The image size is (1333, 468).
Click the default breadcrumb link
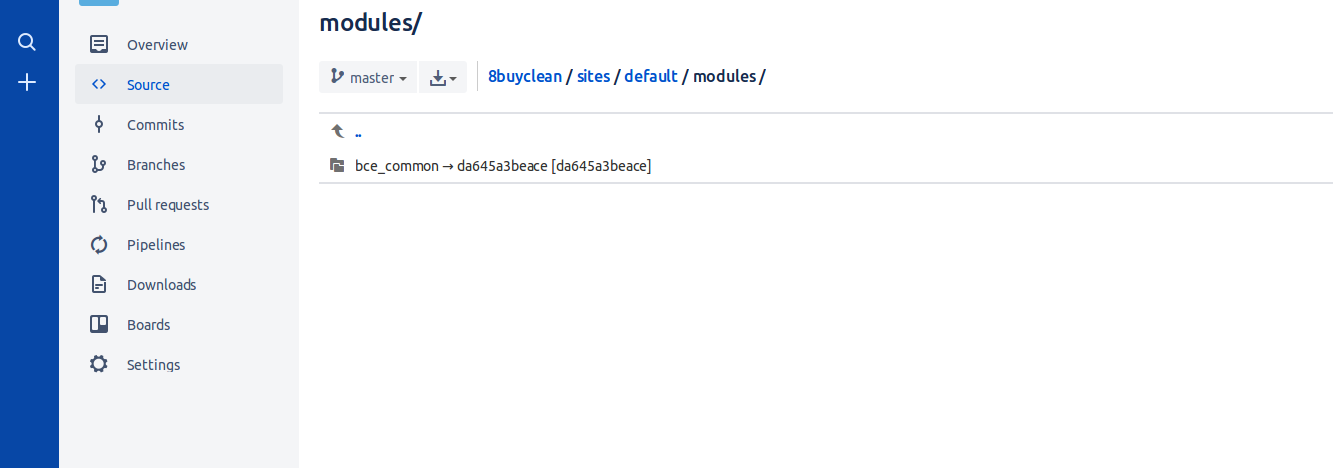651,76
